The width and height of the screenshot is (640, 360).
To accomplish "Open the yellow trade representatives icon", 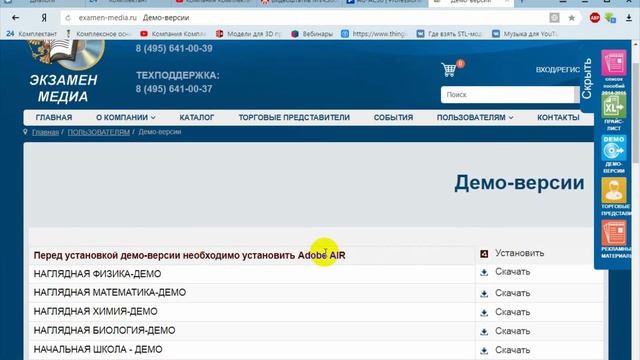I will pos(613,190).
